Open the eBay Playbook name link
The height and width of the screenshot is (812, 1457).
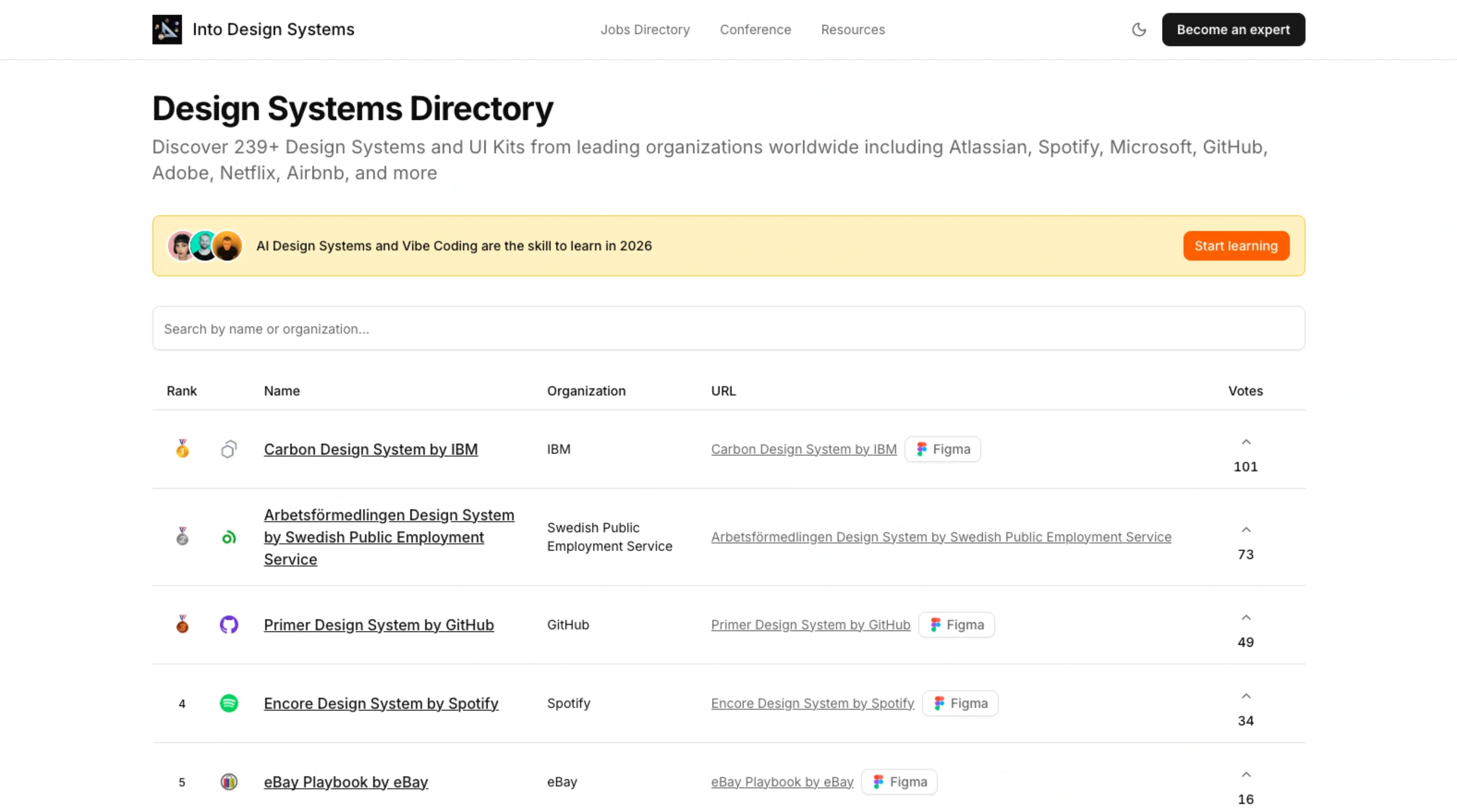[x=345, y=781]
